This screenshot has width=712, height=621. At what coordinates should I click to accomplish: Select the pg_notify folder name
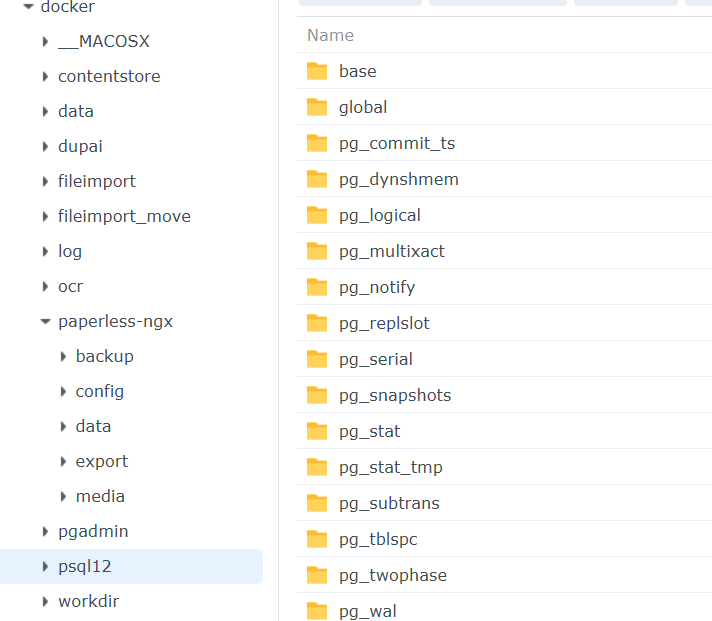(377, 287)
